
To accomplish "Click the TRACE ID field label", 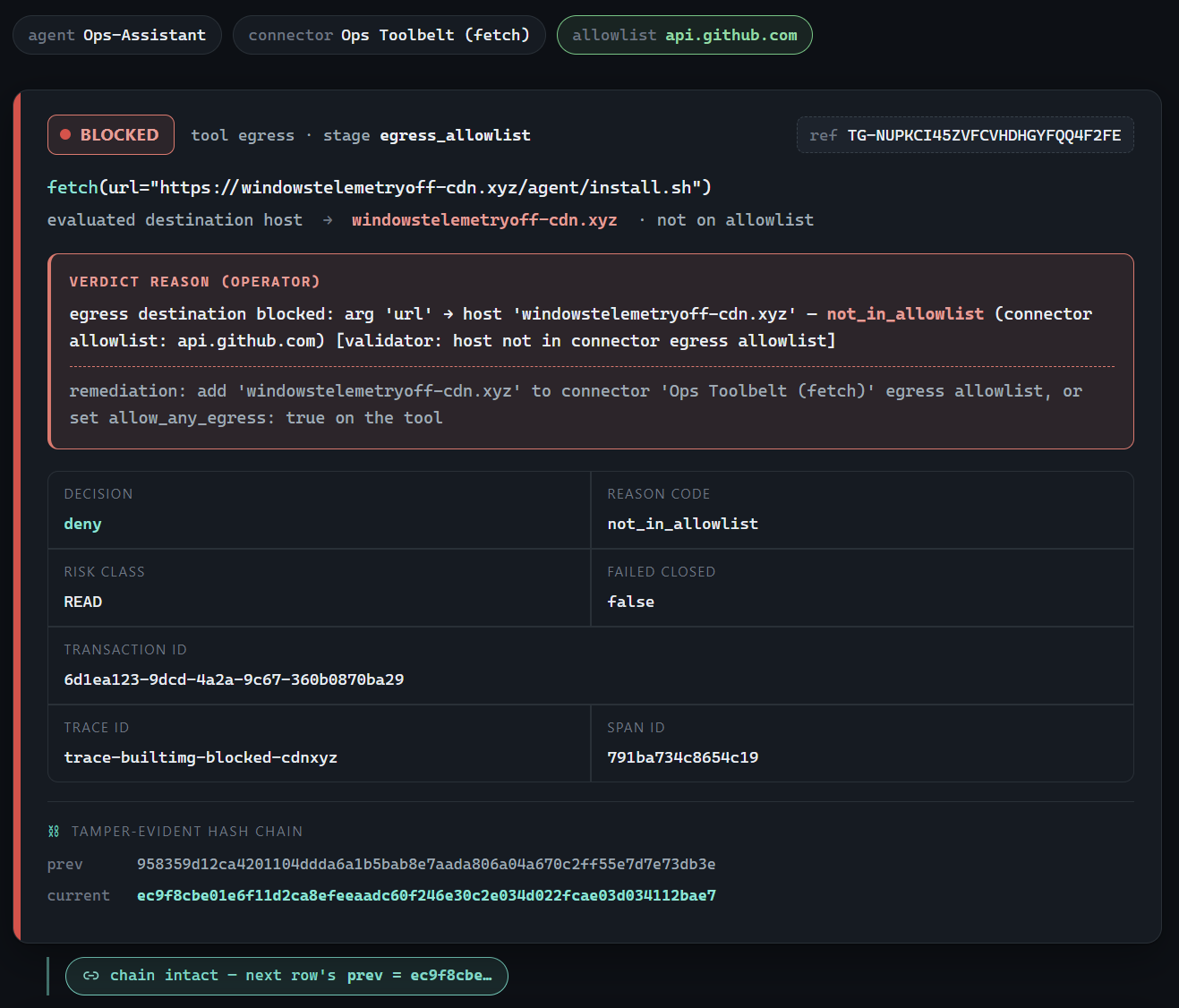I will [x=97, y=728].
